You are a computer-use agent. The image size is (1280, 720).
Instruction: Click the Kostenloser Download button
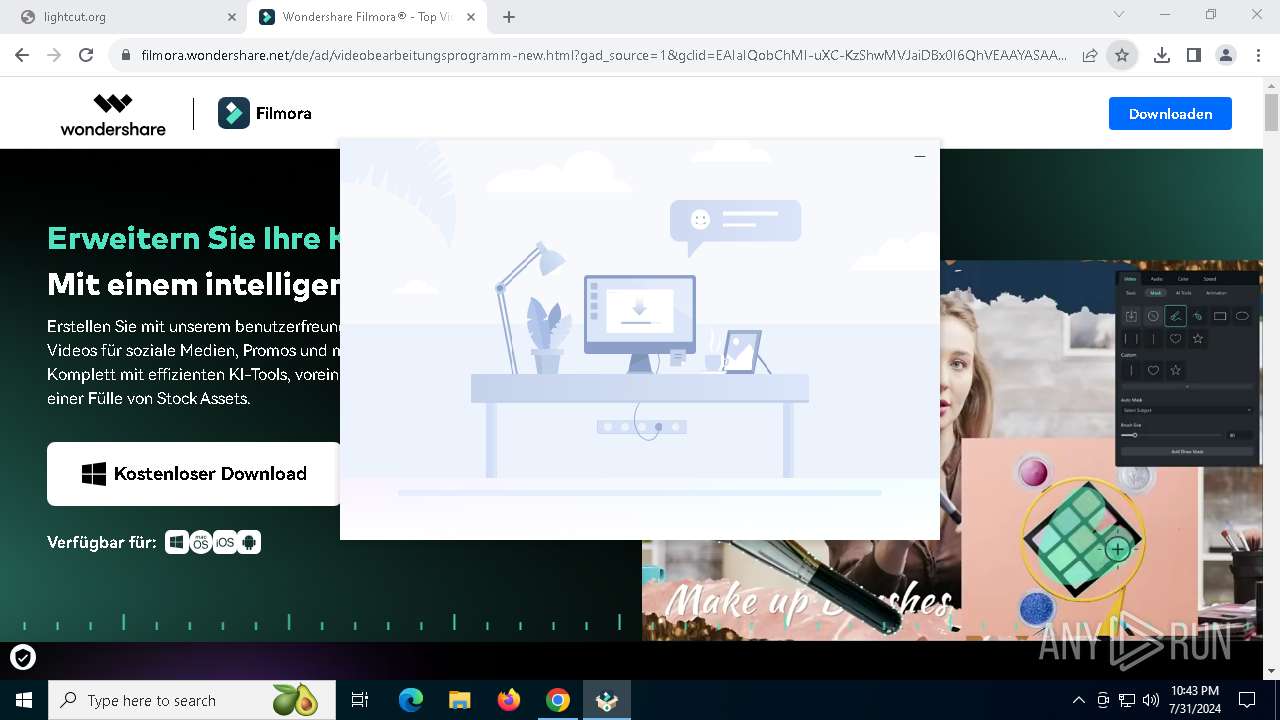pos(194,474)
